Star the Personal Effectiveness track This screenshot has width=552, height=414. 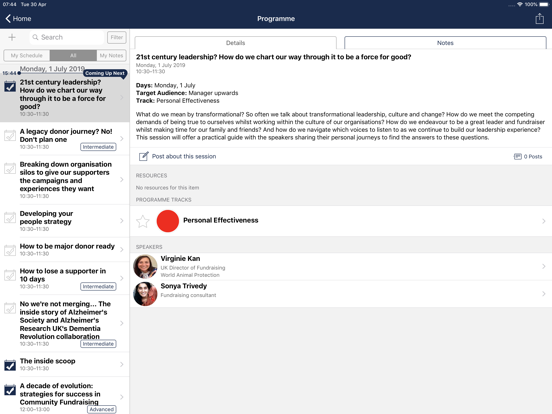pos(143,221)
